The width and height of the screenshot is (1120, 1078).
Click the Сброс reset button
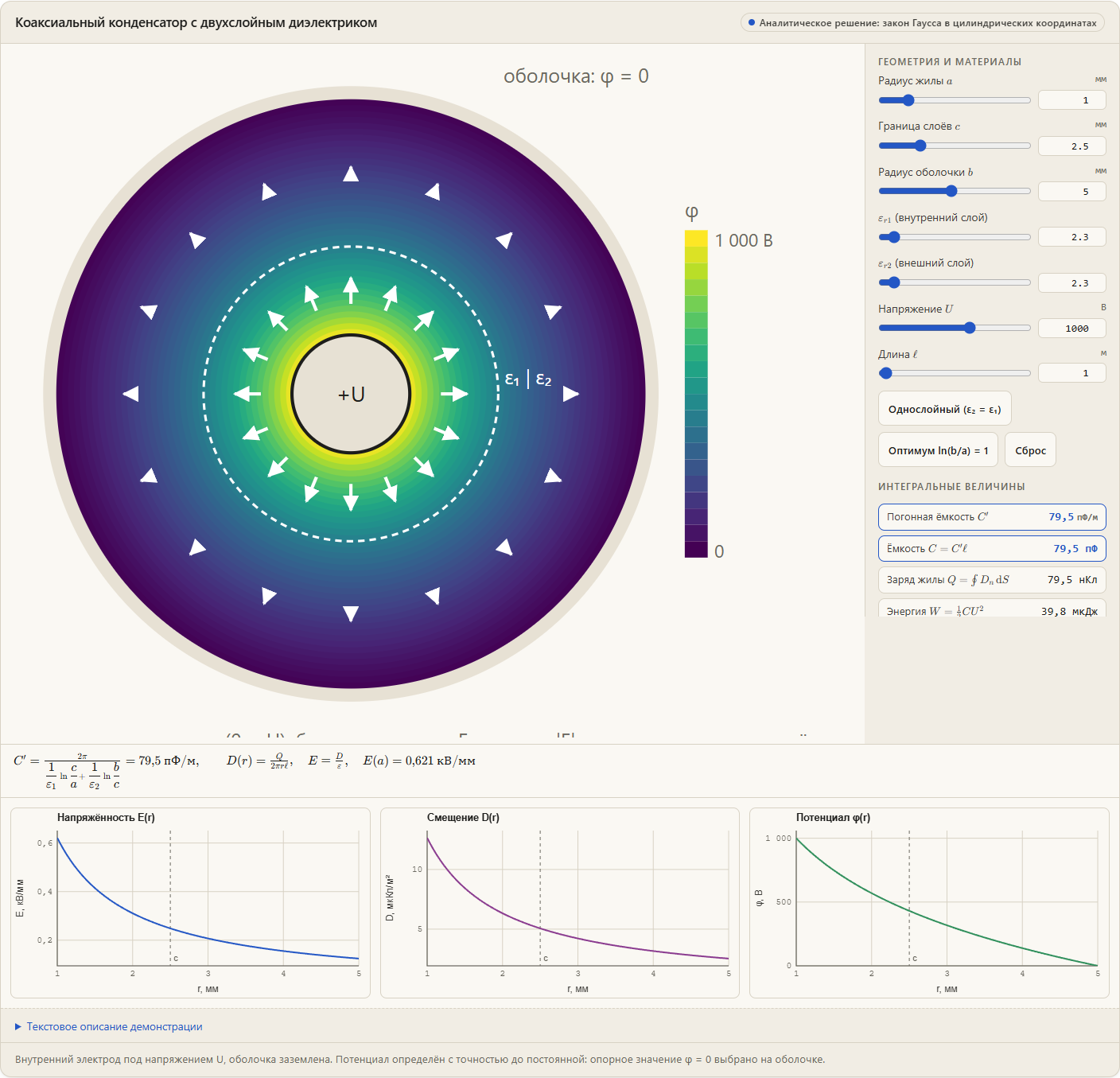tap(1030, 450)
